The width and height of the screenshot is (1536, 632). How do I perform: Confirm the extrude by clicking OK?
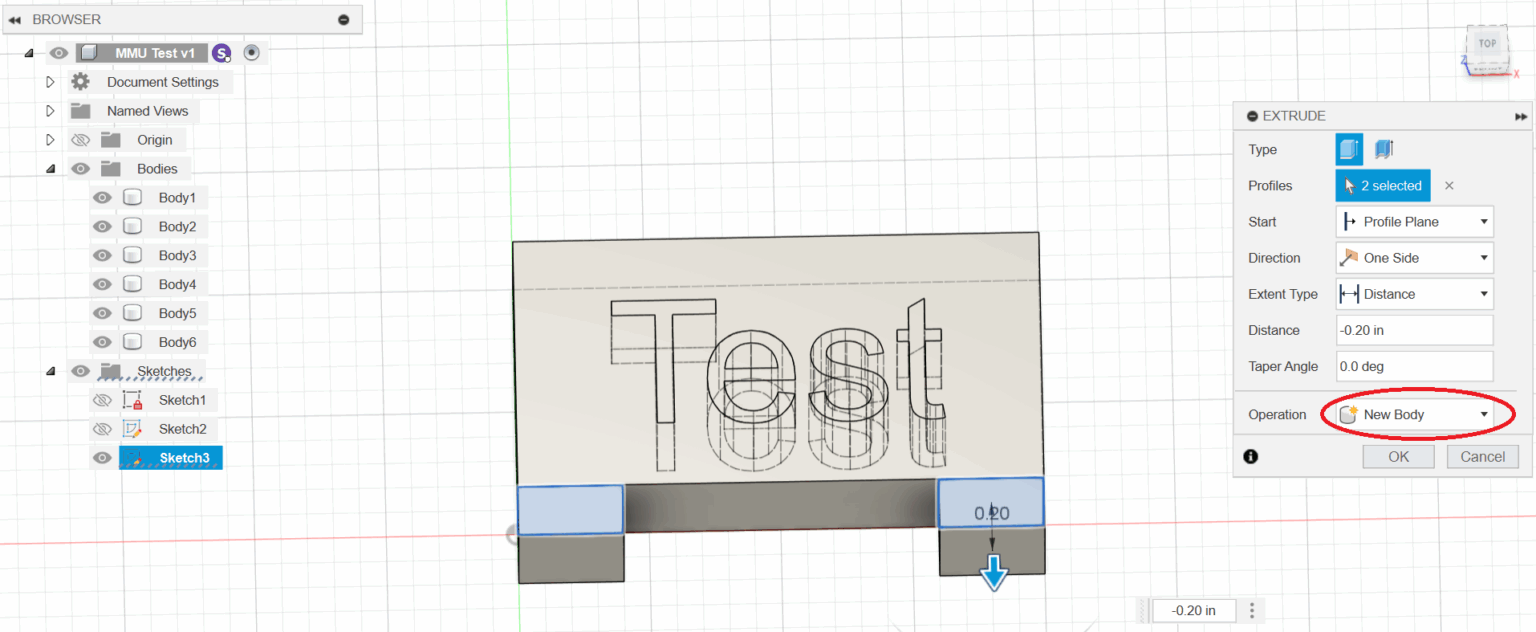(x=1398, y=456)
